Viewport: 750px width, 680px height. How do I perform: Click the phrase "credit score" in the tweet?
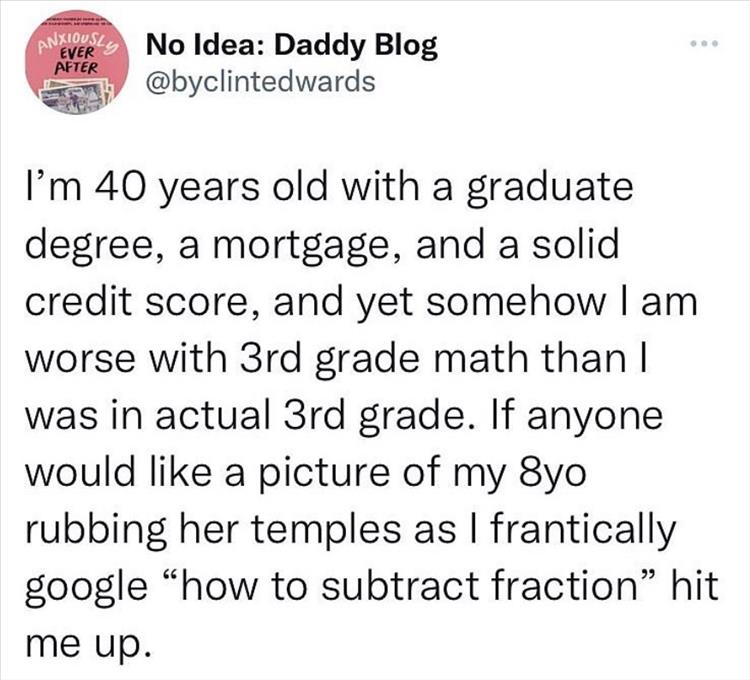149,301
